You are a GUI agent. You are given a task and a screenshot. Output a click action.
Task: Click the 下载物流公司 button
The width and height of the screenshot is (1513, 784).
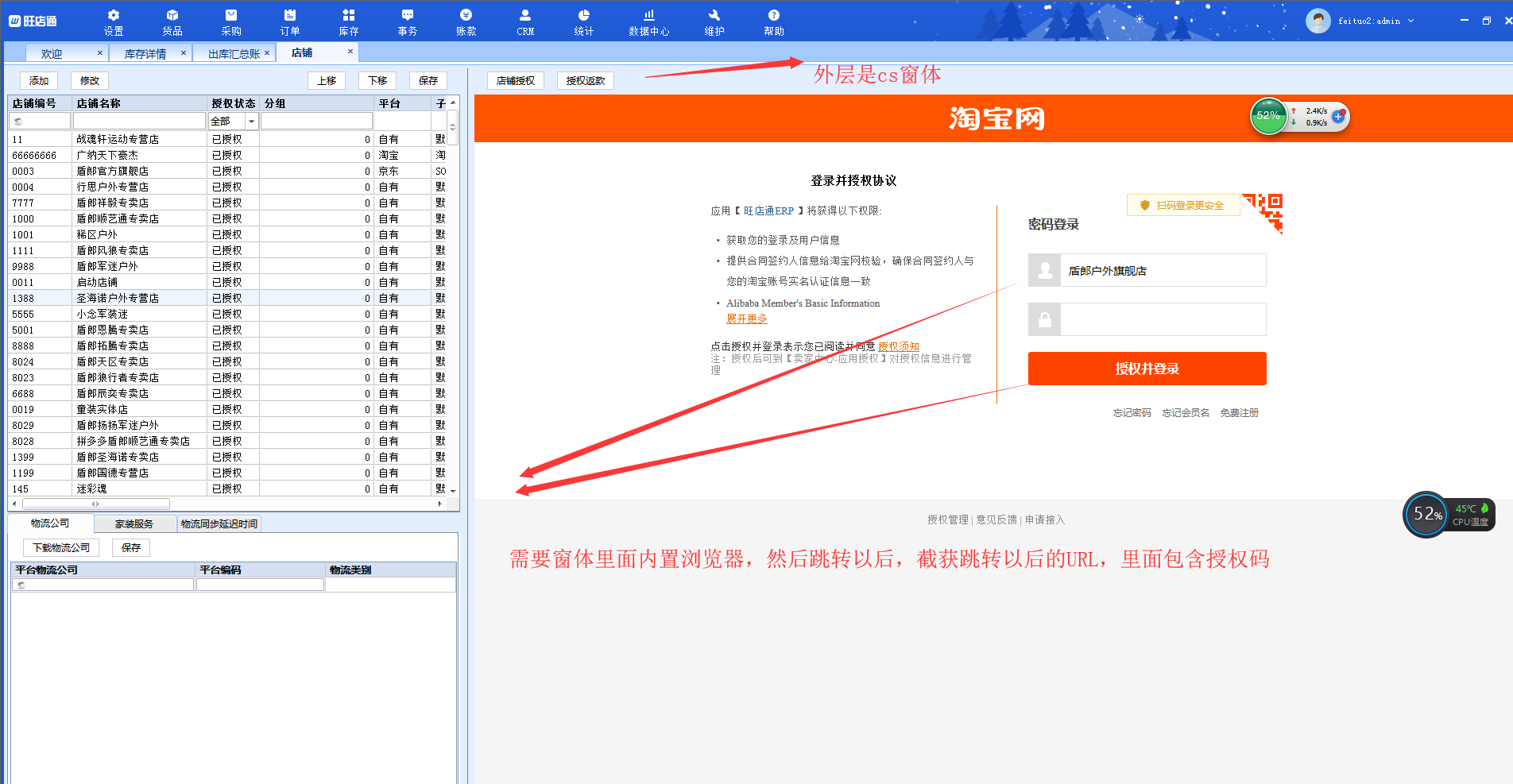click(x=61, y=547)
